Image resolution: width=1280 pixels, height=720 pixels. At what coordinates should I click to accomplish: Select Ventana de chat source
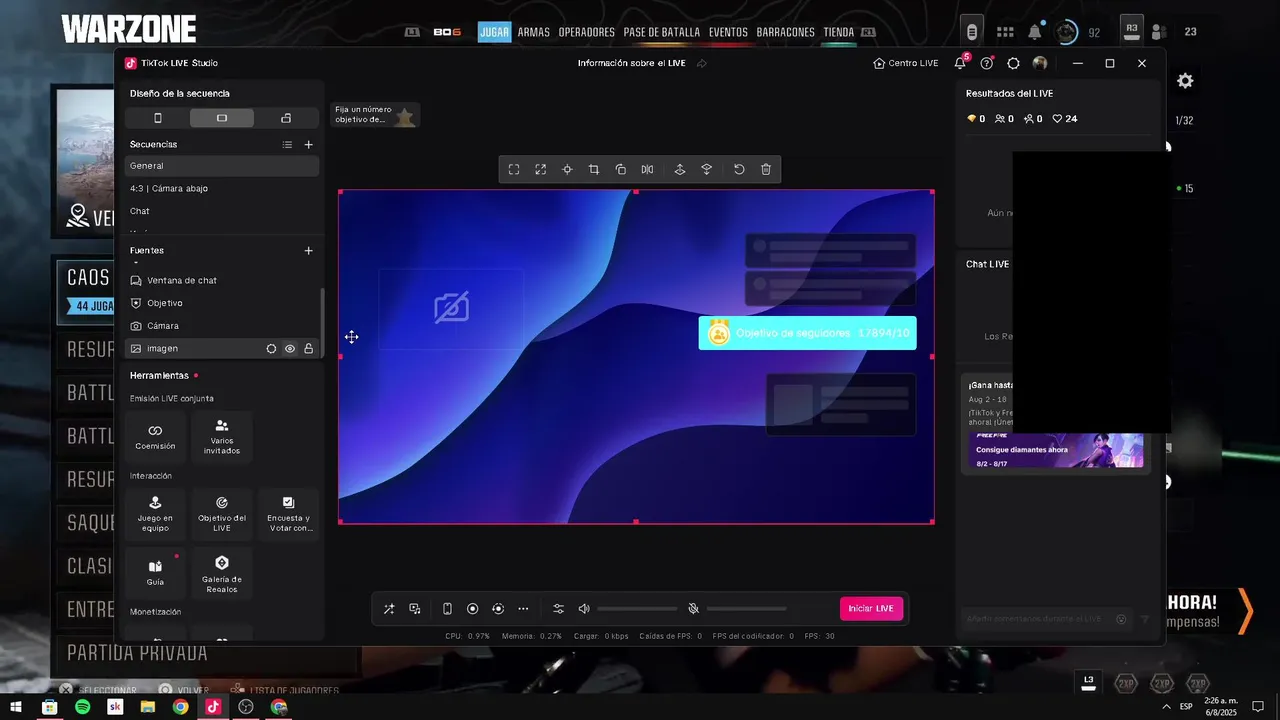(222, 281)
